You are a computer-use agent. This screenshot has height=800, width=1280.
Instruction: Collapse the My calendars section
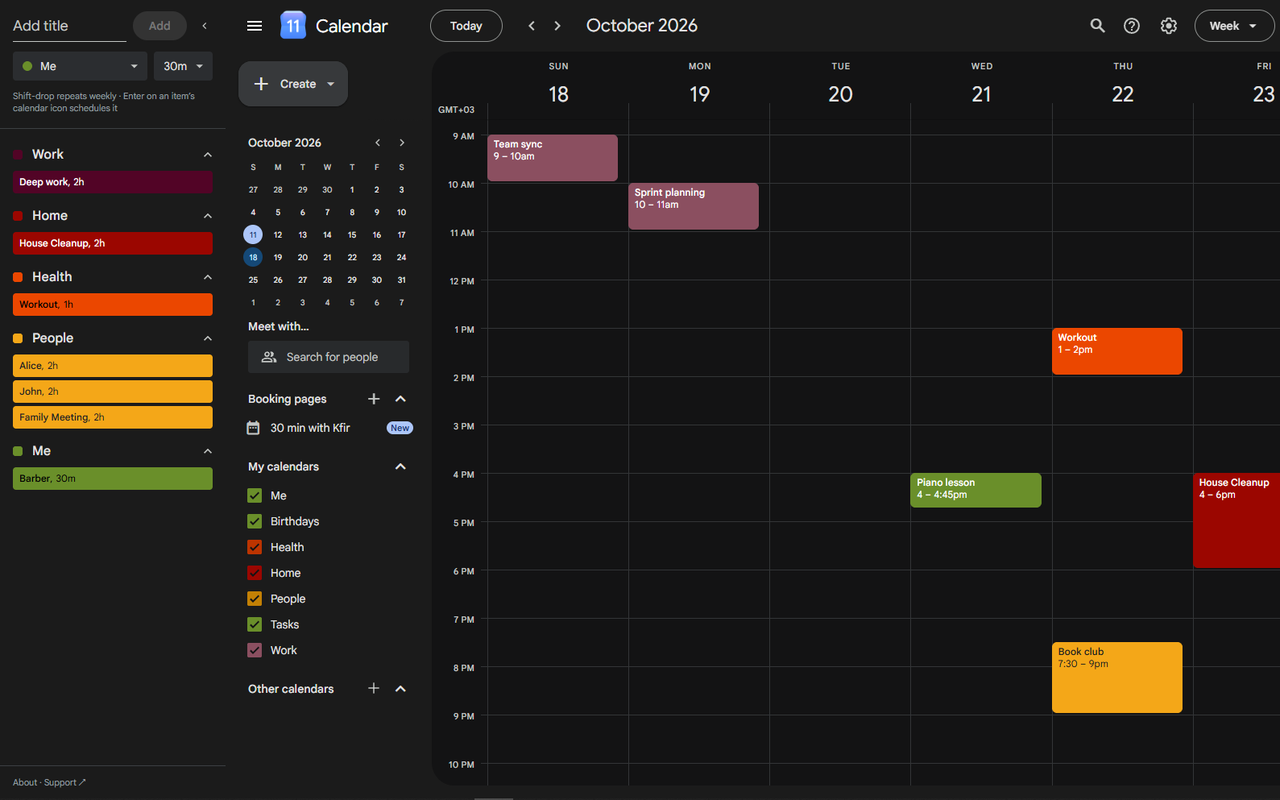(x=401, y=467)
